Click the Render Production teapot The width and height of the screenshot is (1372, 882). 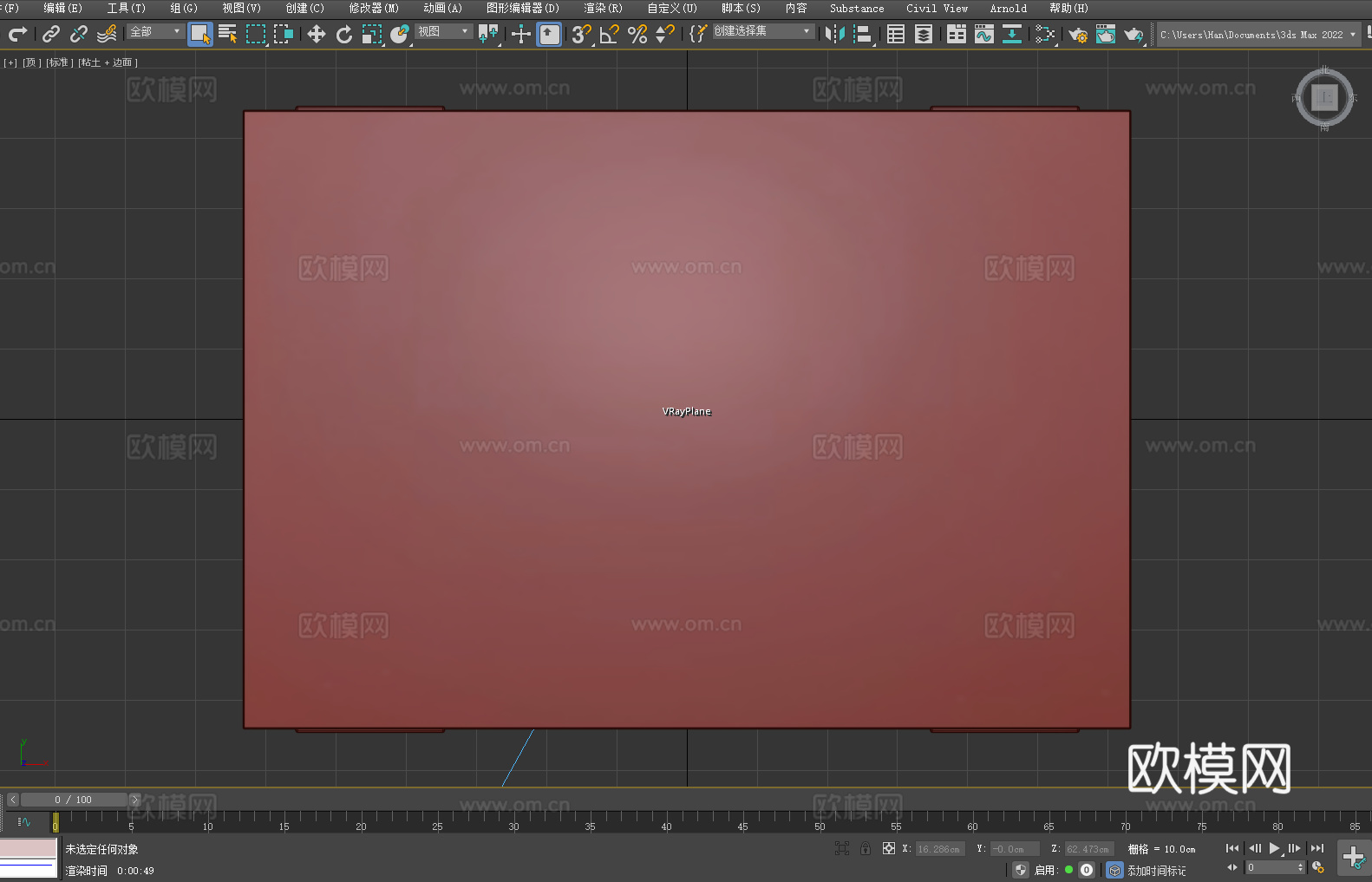1134,34
